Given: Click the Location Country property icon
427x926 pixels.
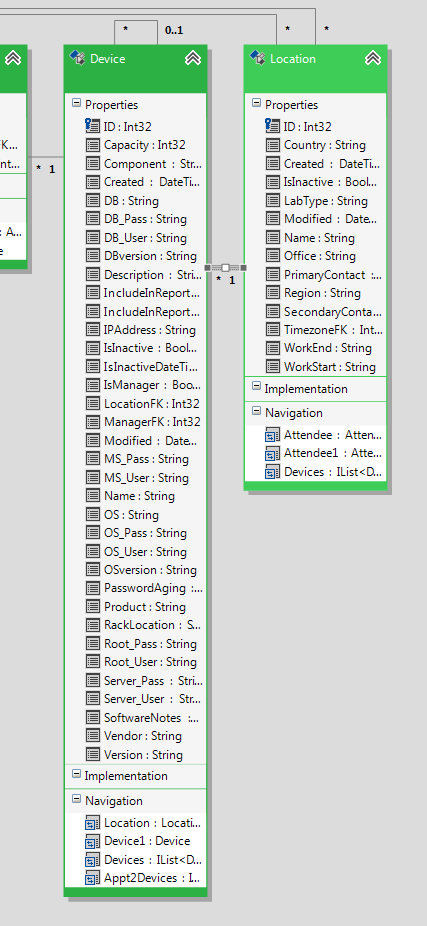Looking at the screenshot, I should (x=272, y=145).
